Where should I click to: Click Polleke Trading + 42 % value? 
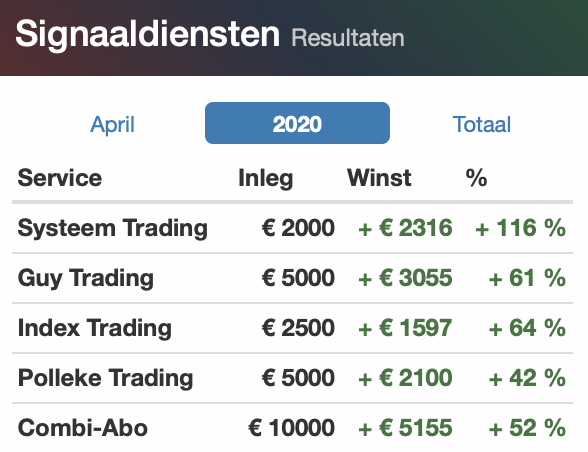527,378
